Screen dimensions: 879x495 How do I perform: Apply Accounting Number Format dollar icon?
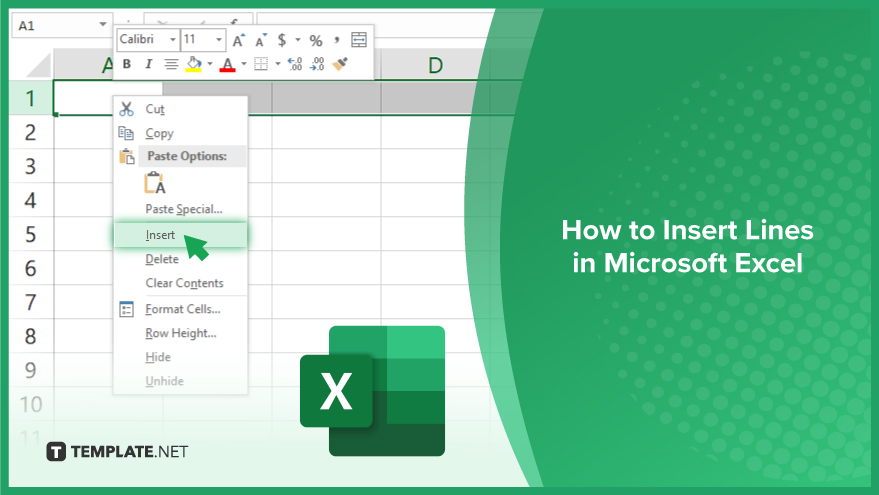click(282, 40)
